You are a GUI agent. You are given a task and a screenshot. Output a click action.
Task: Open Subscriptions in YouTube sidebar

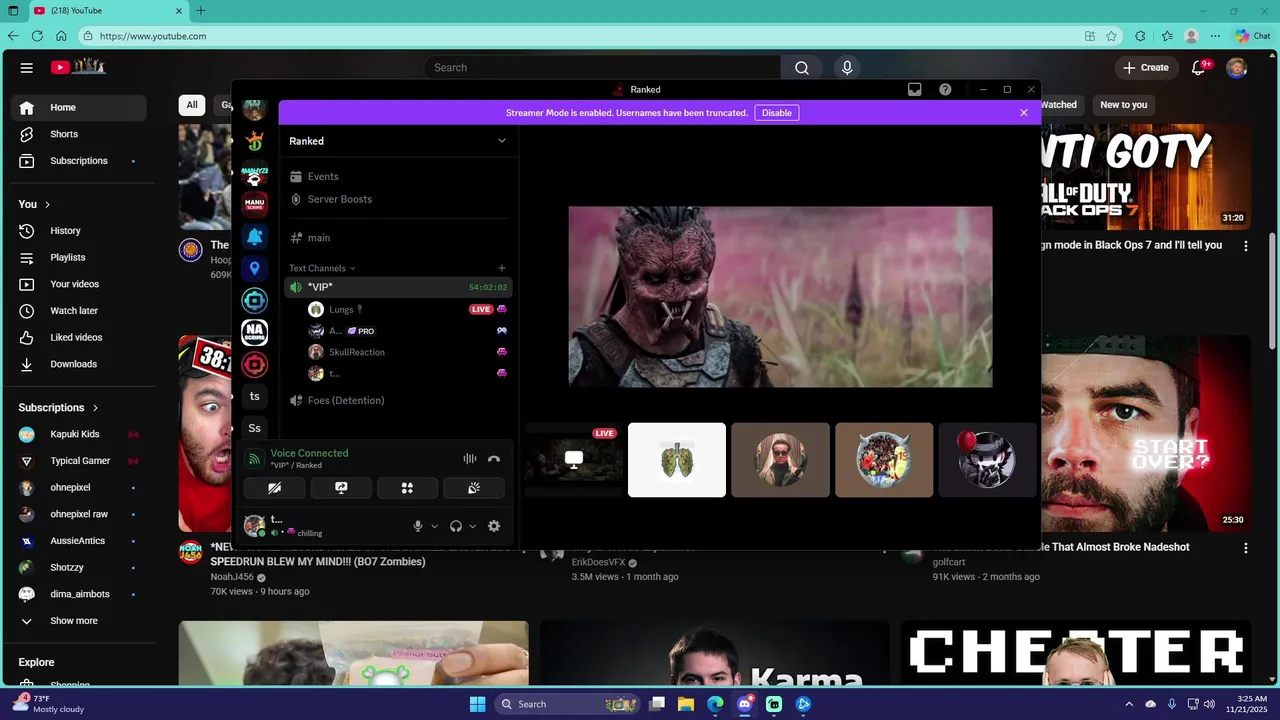pos(79,161)
